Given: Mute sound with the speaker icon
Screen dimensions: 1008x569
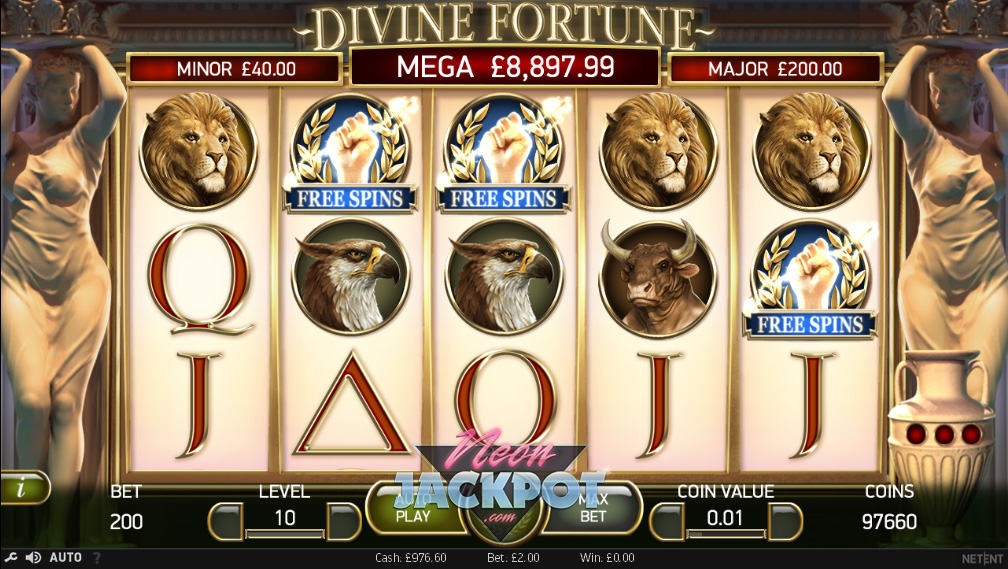Looking at the screenshot, I should [x=33, y=557].
